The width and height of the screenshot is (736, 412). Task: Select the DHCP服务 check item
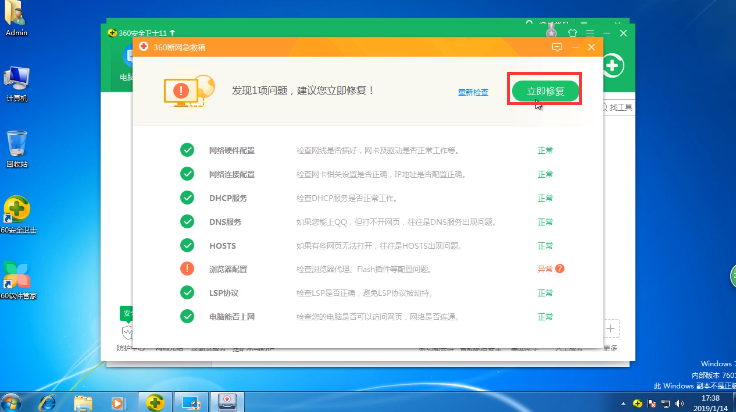(x=228, y=198)
